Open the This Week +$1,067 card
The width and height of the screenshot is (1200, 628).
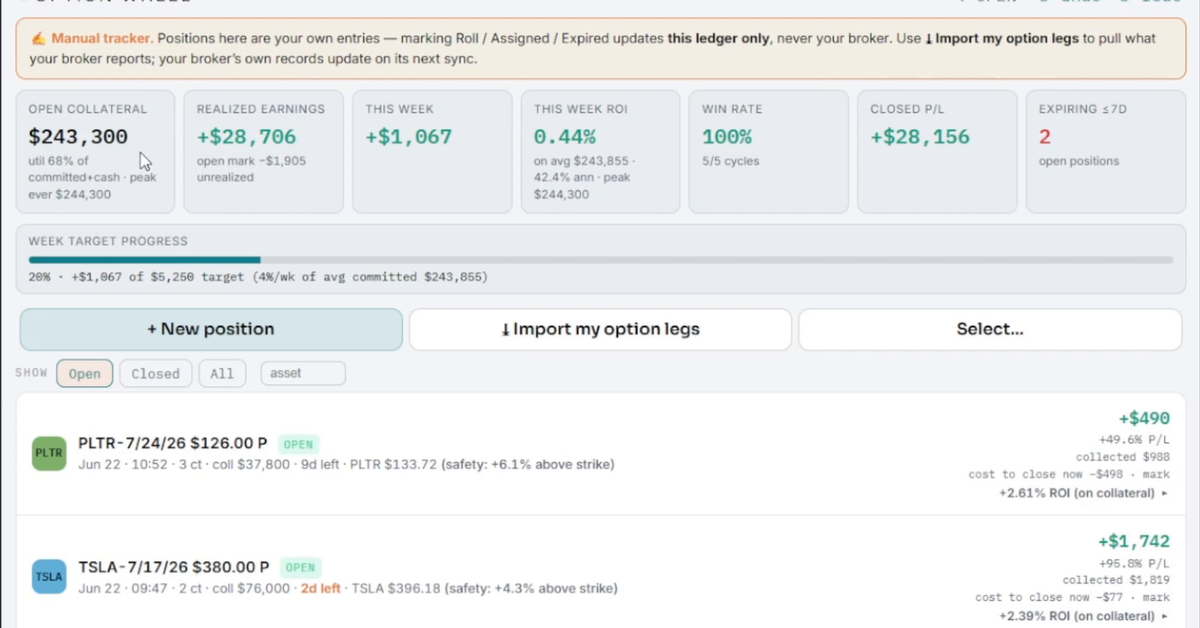coord(432,151)
